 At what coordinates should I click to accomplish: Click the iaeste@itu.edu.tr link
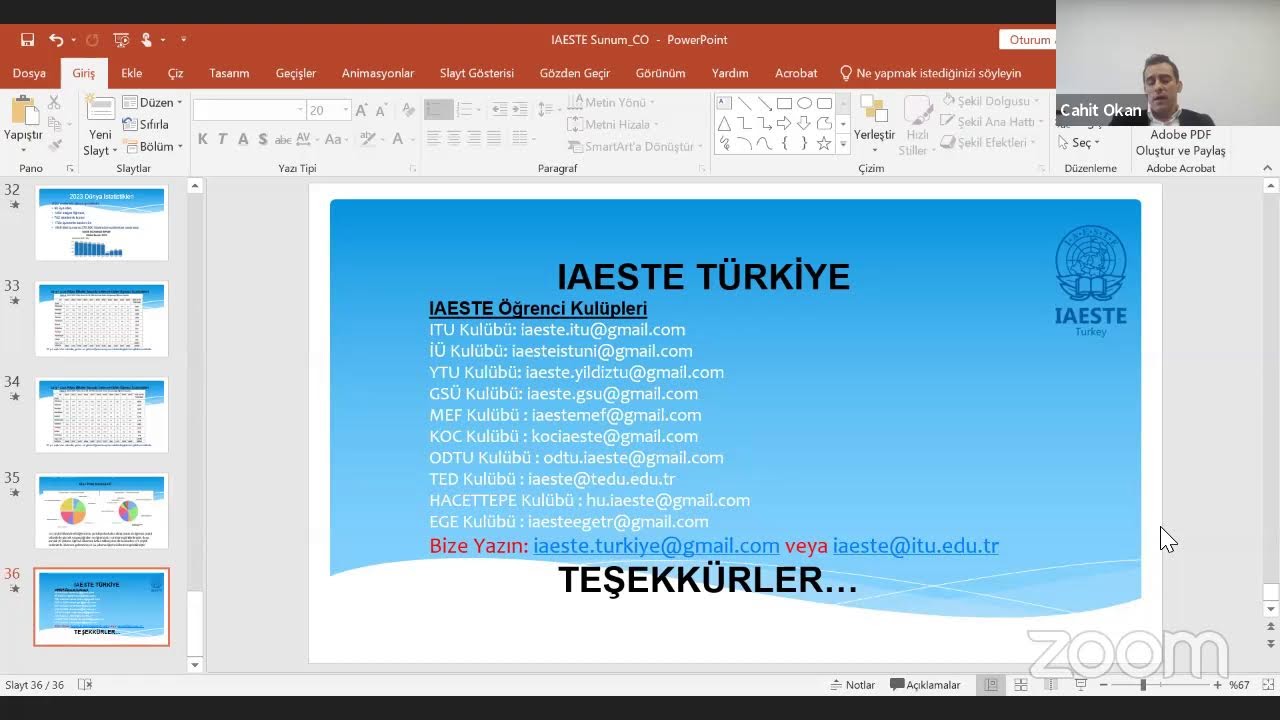tap(916, 546)
